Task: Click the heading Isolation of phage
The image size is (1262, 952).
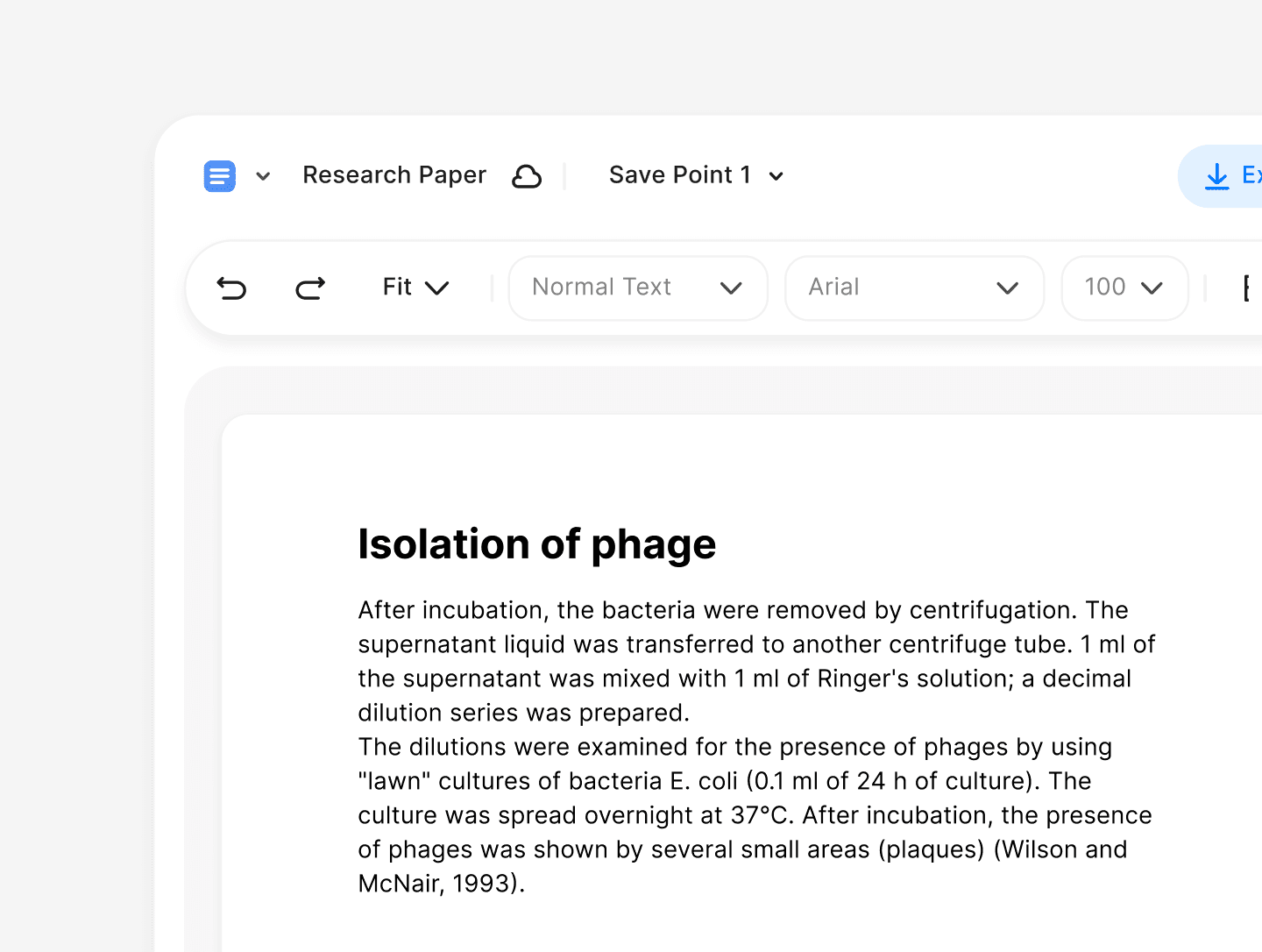Action: coord(536,544)
